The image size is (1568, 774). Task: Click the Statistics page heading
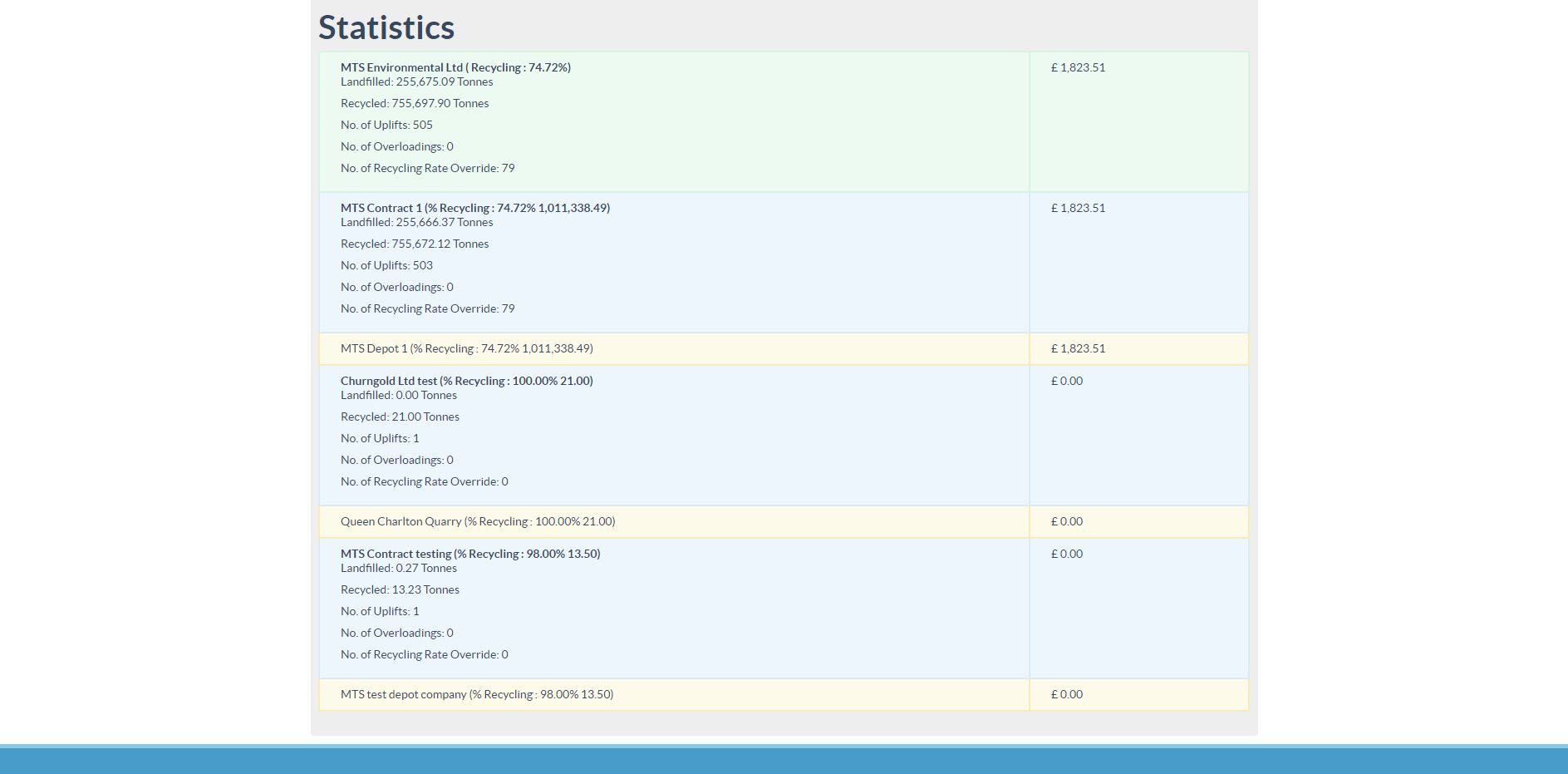pyautogui.click(x=386, y=27)
